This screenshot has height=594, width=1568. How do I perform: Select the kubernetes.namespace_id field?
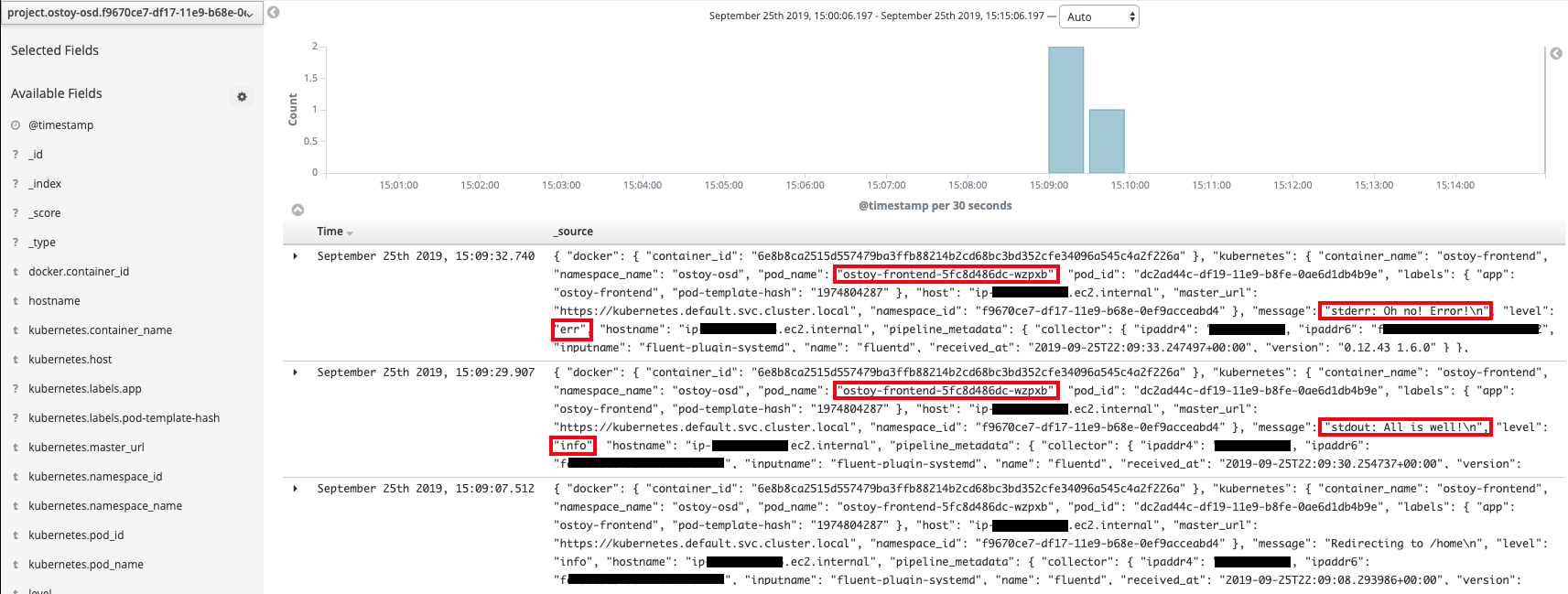tap(95, 477)
